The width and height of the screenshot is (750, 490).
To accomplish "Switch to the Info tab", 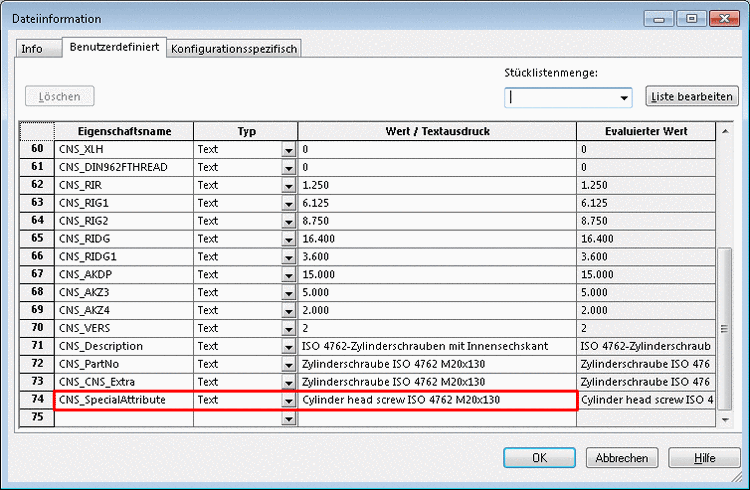I will 38,49.
